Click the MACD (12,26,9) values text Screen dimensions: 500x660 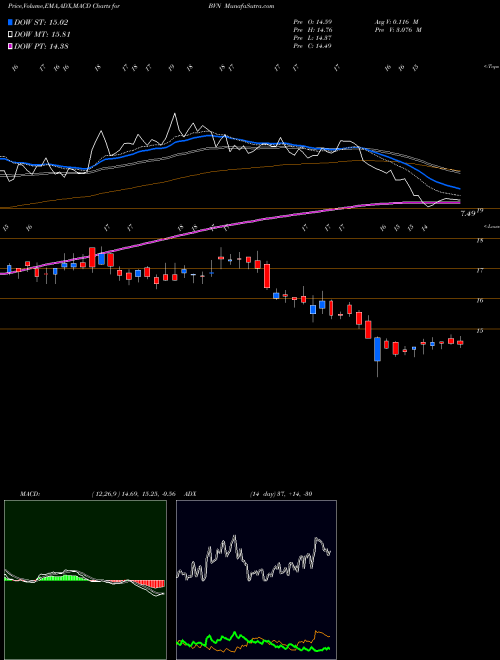[132, 493]
